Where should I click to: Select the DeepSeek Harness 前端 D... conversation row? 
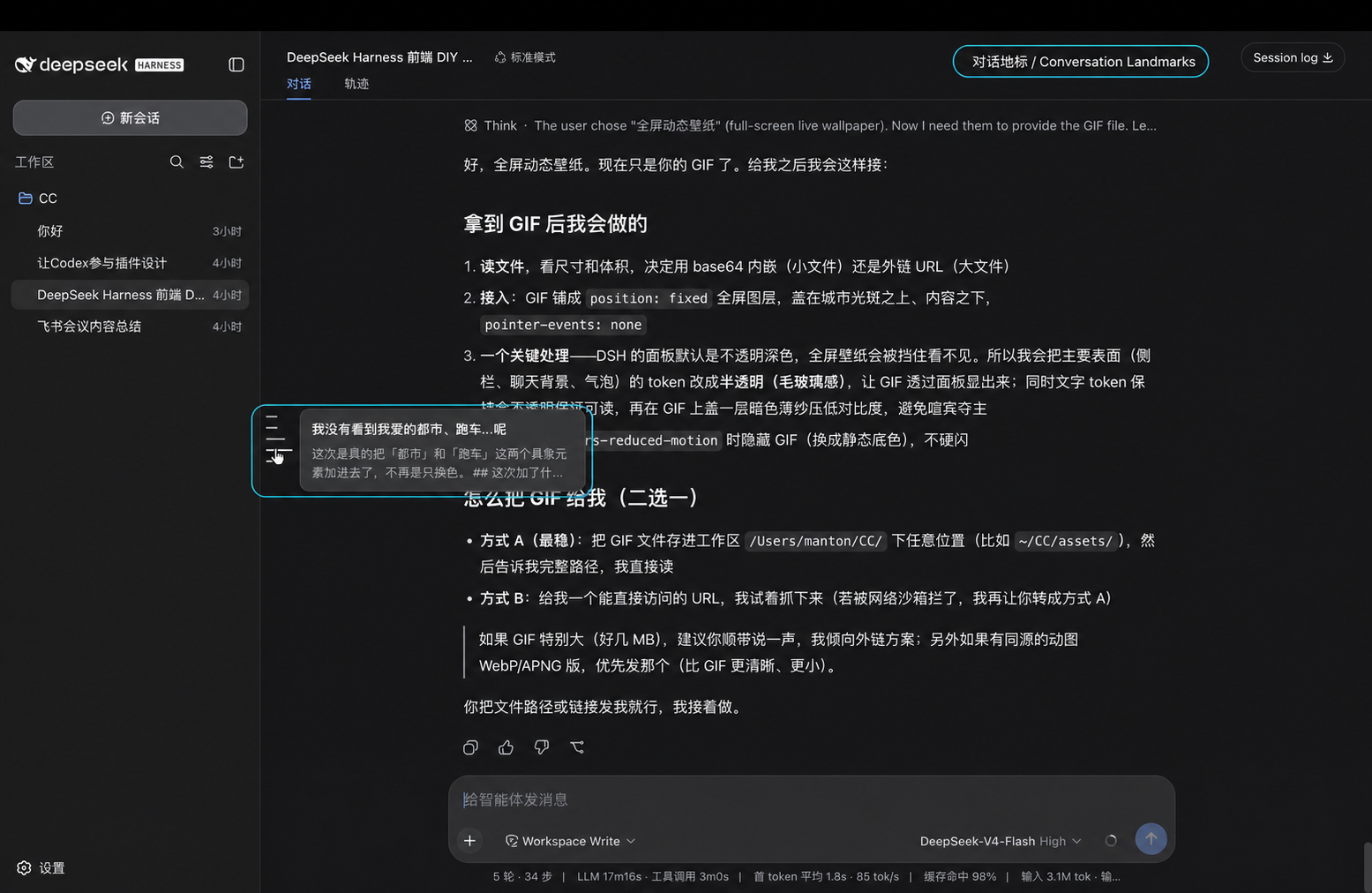[x=130, y=295]
